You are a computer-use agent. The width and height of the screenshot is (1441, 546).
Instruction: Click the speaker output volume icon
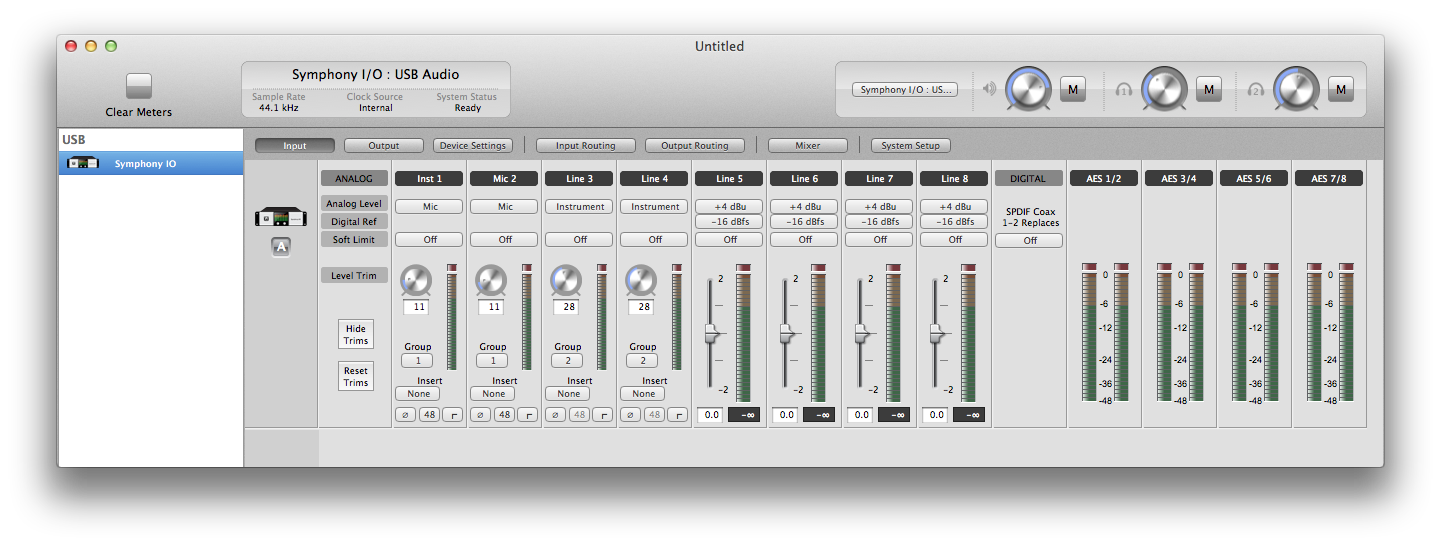click(x=990, y=89)
